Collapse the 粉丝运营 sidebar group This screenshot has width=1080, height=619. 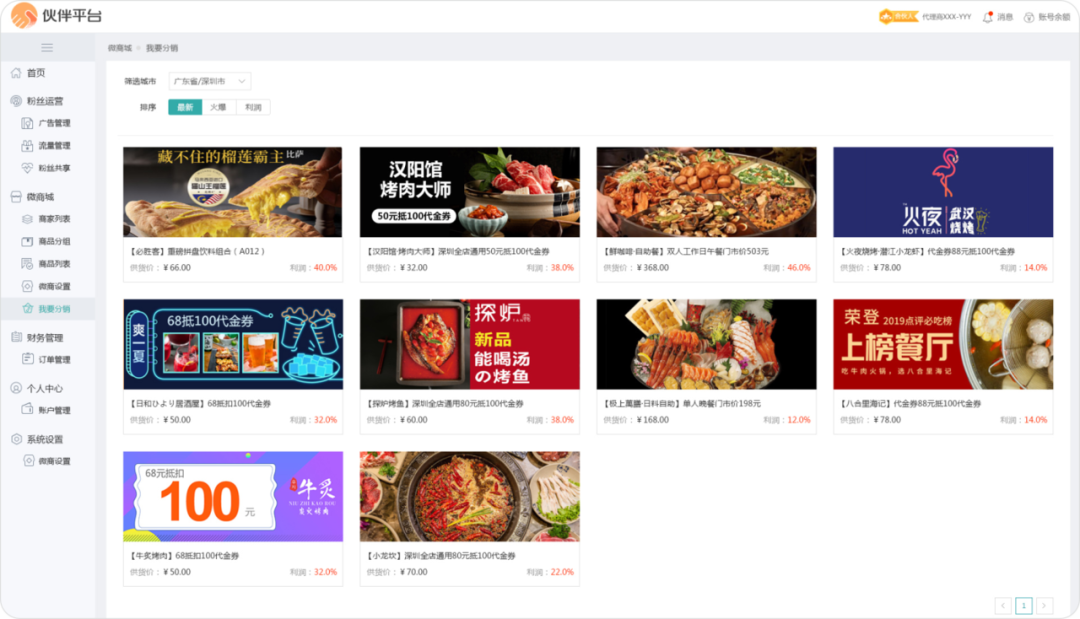pos(44,101)
